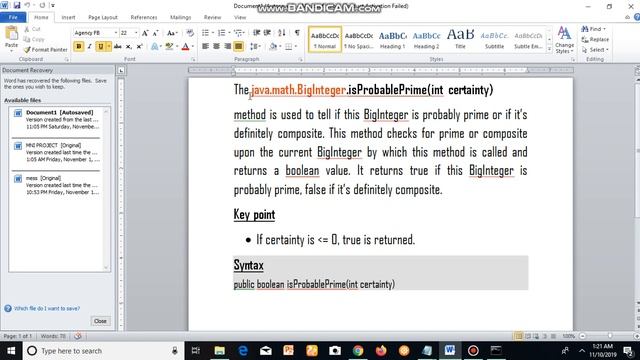Open the Font name dropdown
640x360 pixels.
click(116, 33)
